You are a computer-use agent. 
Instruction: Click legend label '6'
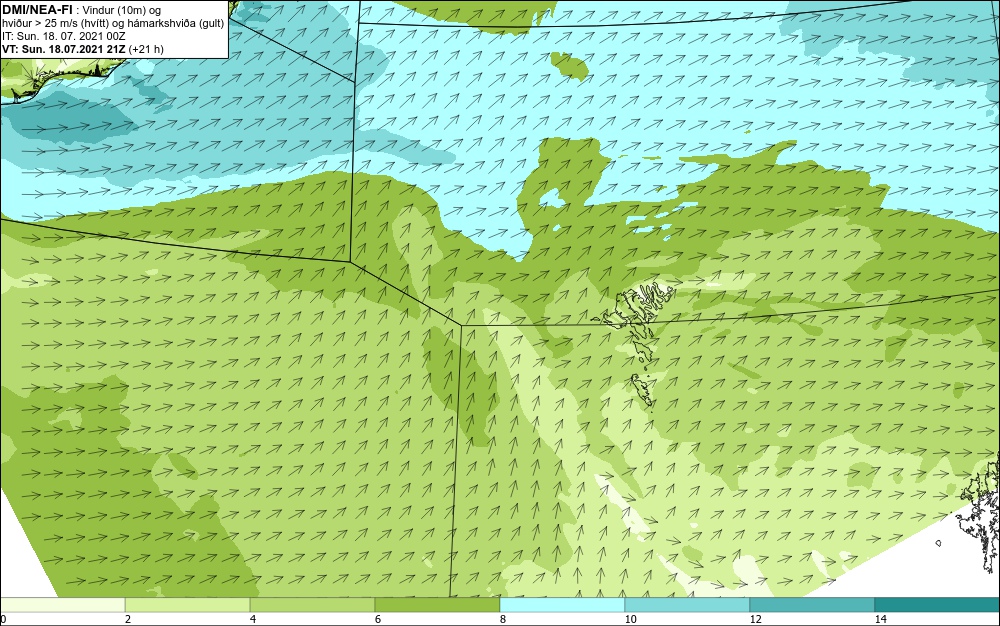[x=378, y=619]
